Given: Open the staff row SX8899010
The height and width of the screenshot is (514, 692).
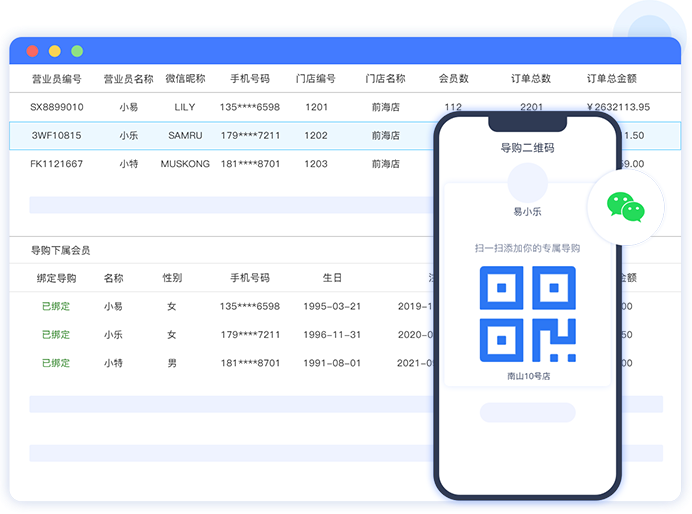Looking at the screenshot, I should [56, 107].
